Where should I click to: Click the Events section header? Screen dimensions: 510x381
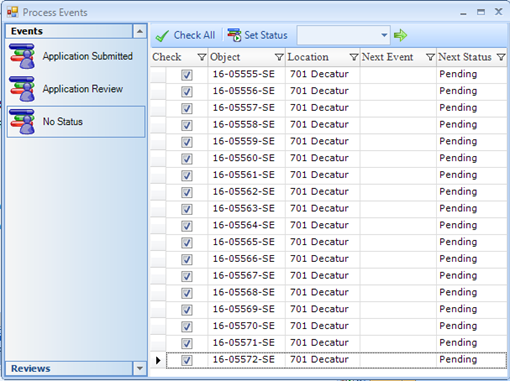[x=69, y=31]
